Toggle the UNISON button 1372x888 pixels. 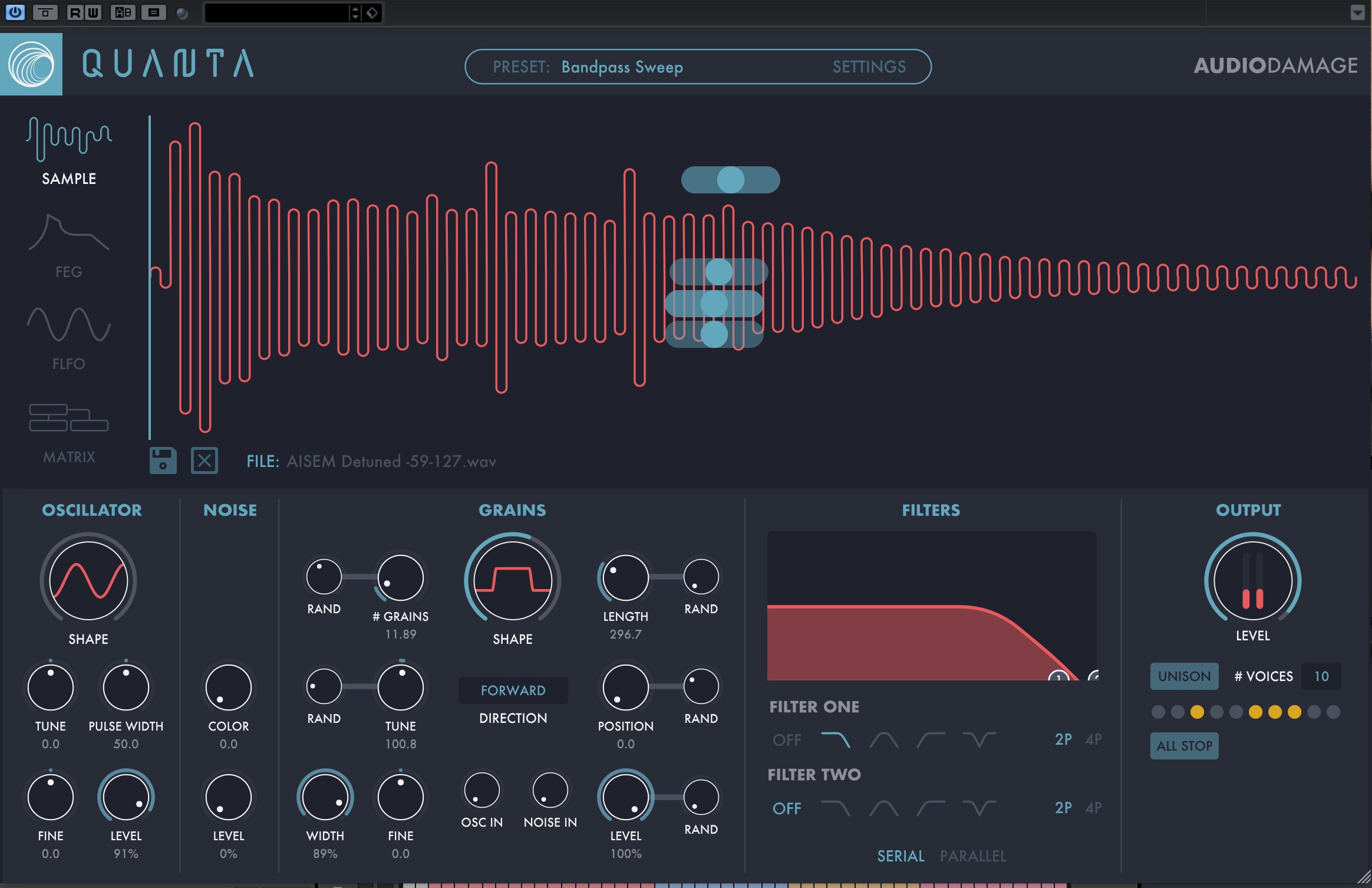click(x=1185, y=676)
